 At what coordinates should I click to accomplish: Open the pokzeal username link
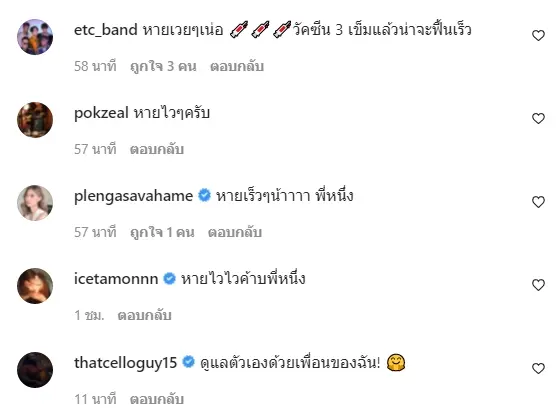pyautogui.click(x=101, y=113)
